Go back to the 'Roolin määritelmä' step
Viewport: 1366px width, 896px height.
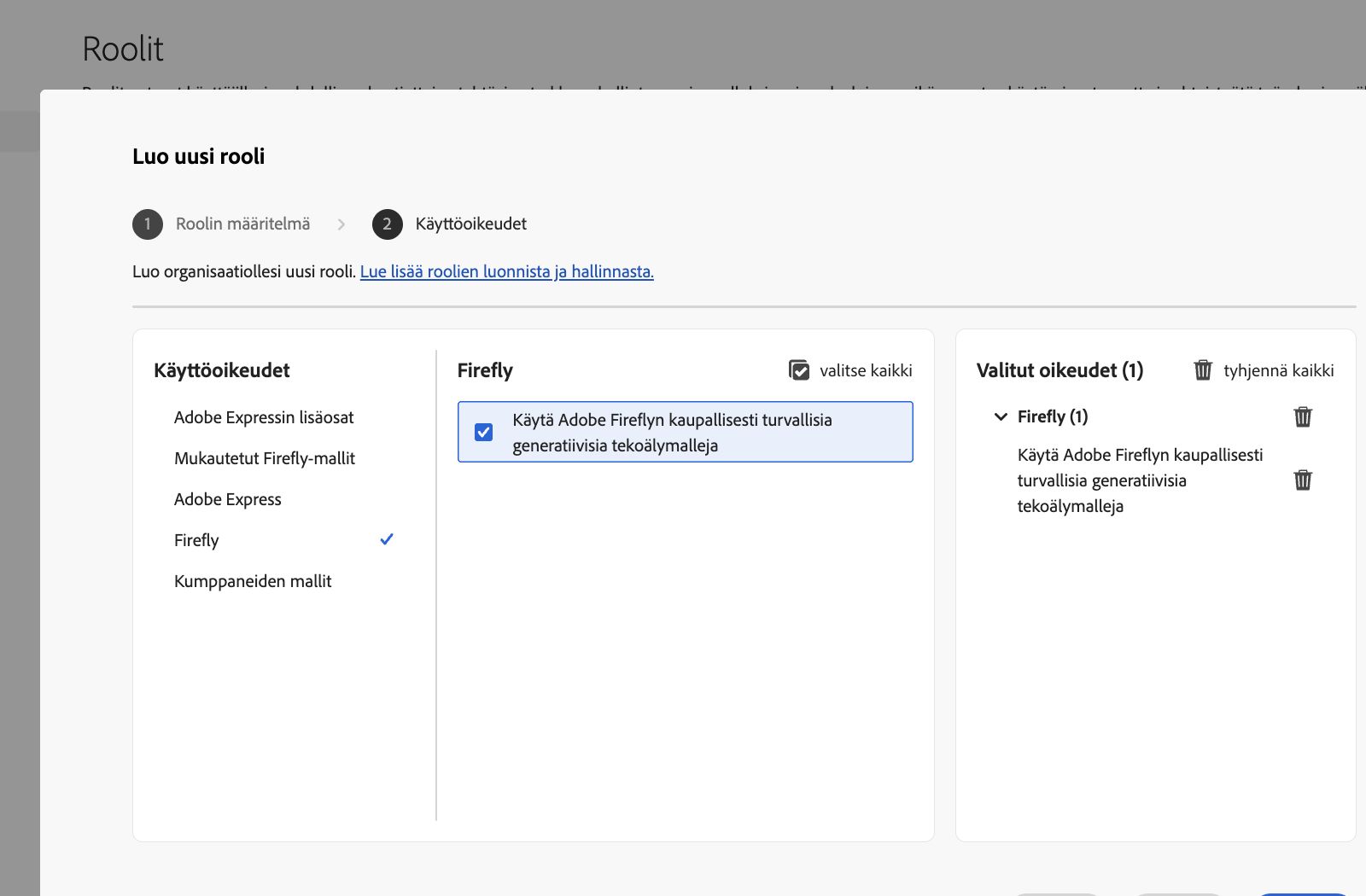(243, 224)
